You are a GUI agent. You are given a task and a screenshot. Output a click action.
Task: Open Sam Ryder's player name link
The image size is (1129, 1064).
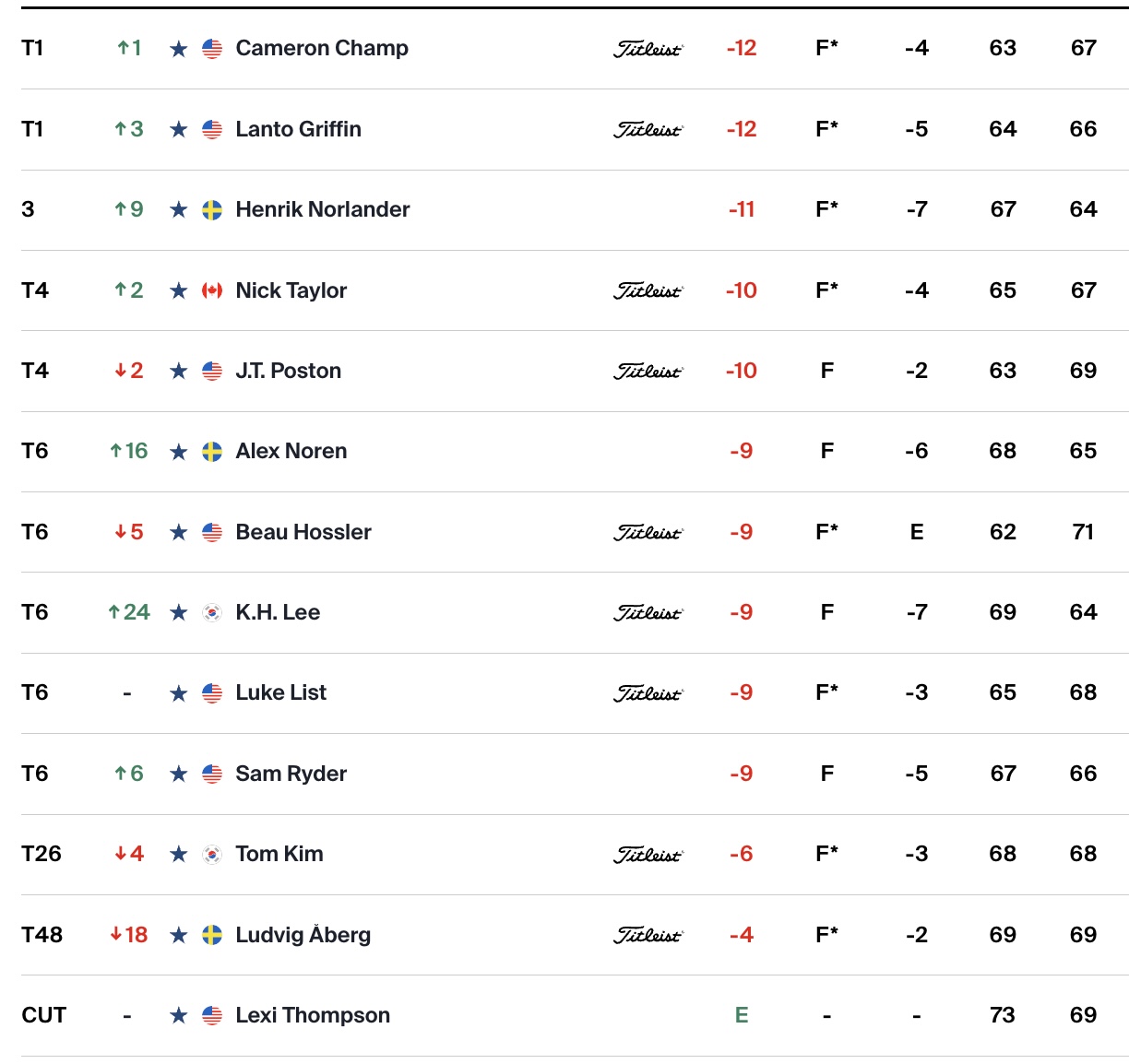point(291,774)
